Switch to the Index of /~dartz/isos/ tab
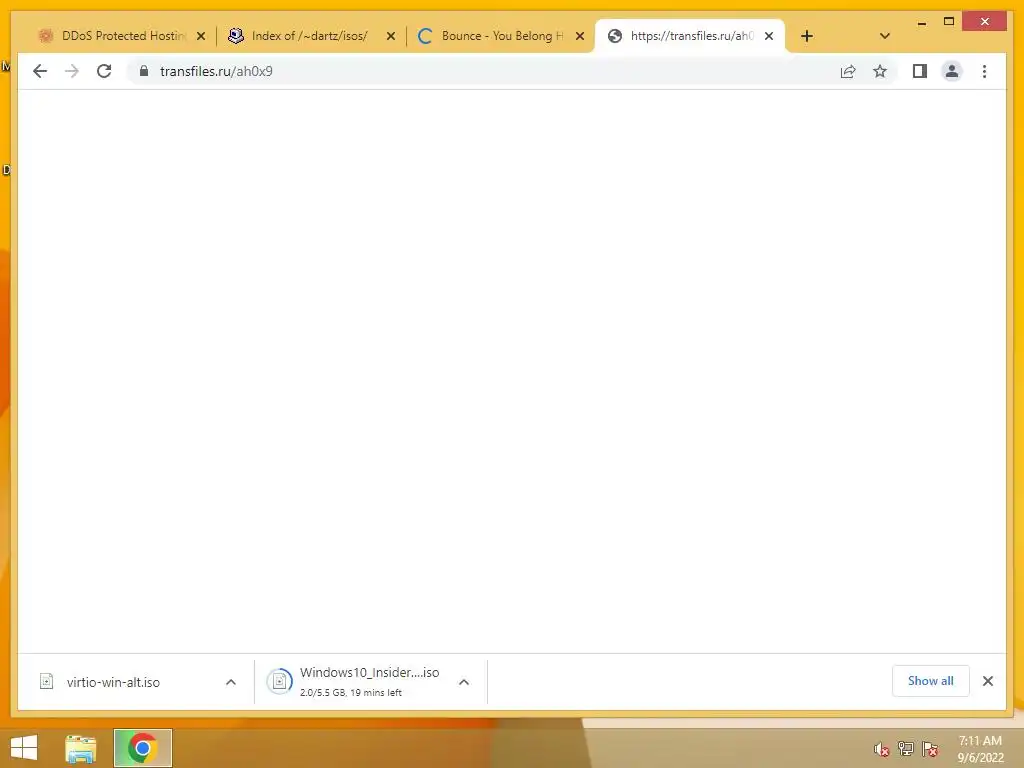Viewport: 1024px width, 768px height. tap(311, 36)
